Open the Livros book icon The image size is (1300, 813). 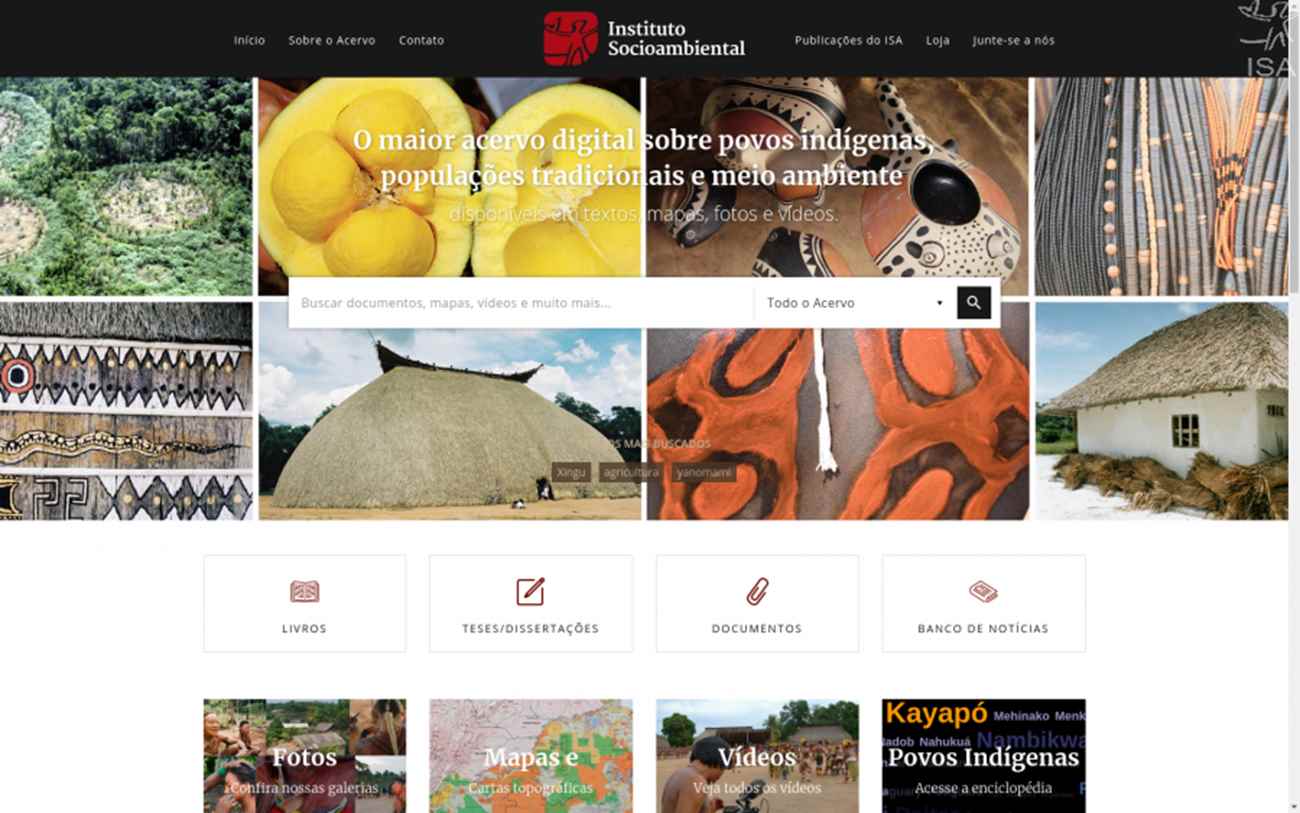point(304,592)
